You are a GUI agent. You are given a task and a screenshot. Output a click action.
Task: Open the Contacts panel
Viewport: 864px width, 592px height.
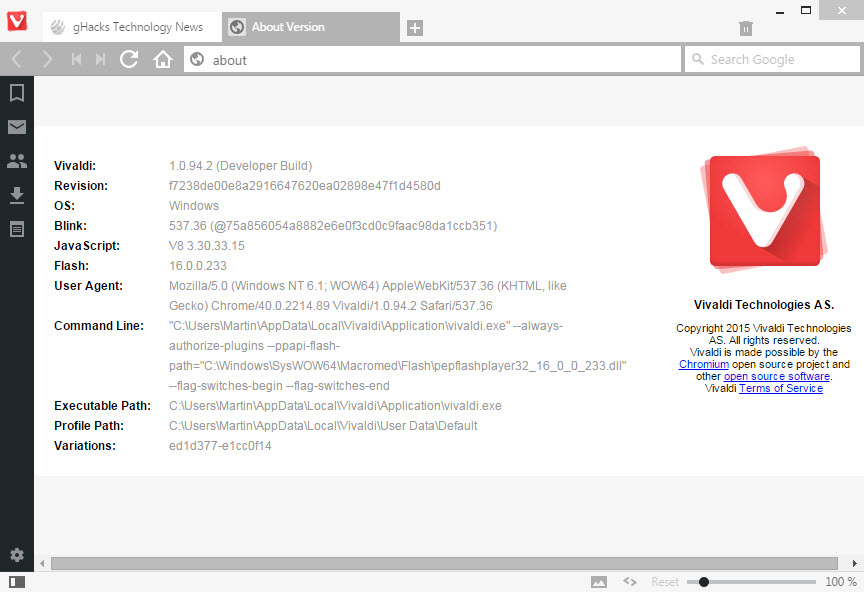pos(17,161)
